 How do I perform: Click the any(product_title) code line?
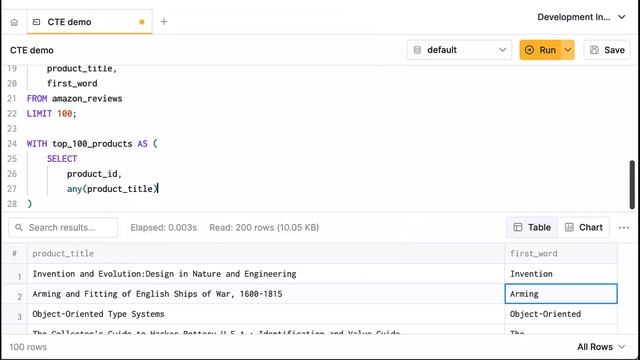tap(112, 189)
